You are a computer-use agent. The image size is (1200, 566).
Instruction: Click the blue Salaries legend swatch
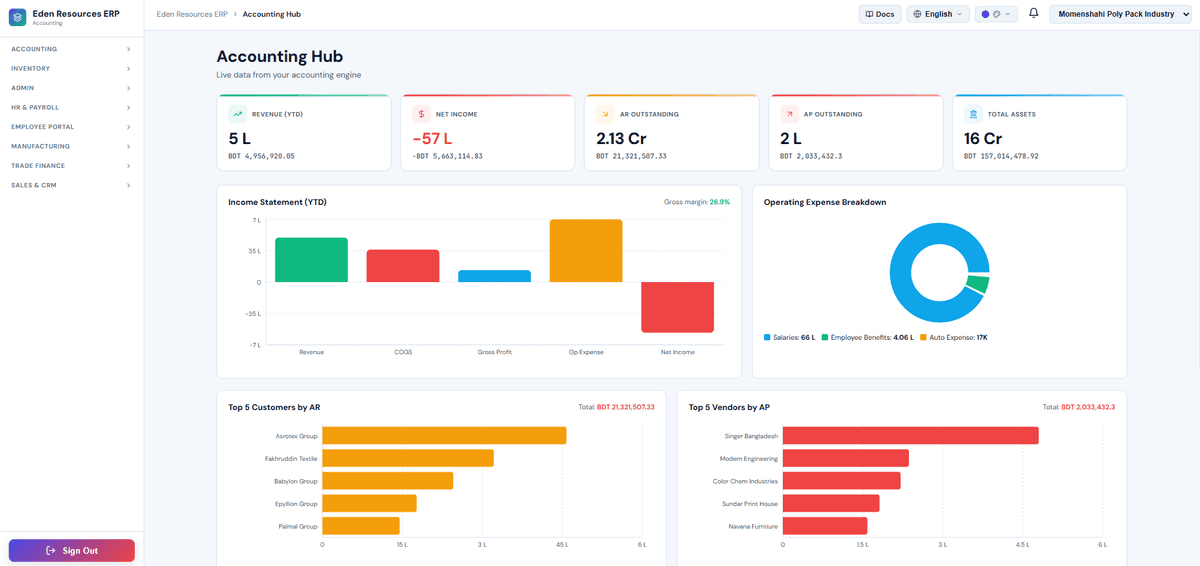tap(767, 338)
